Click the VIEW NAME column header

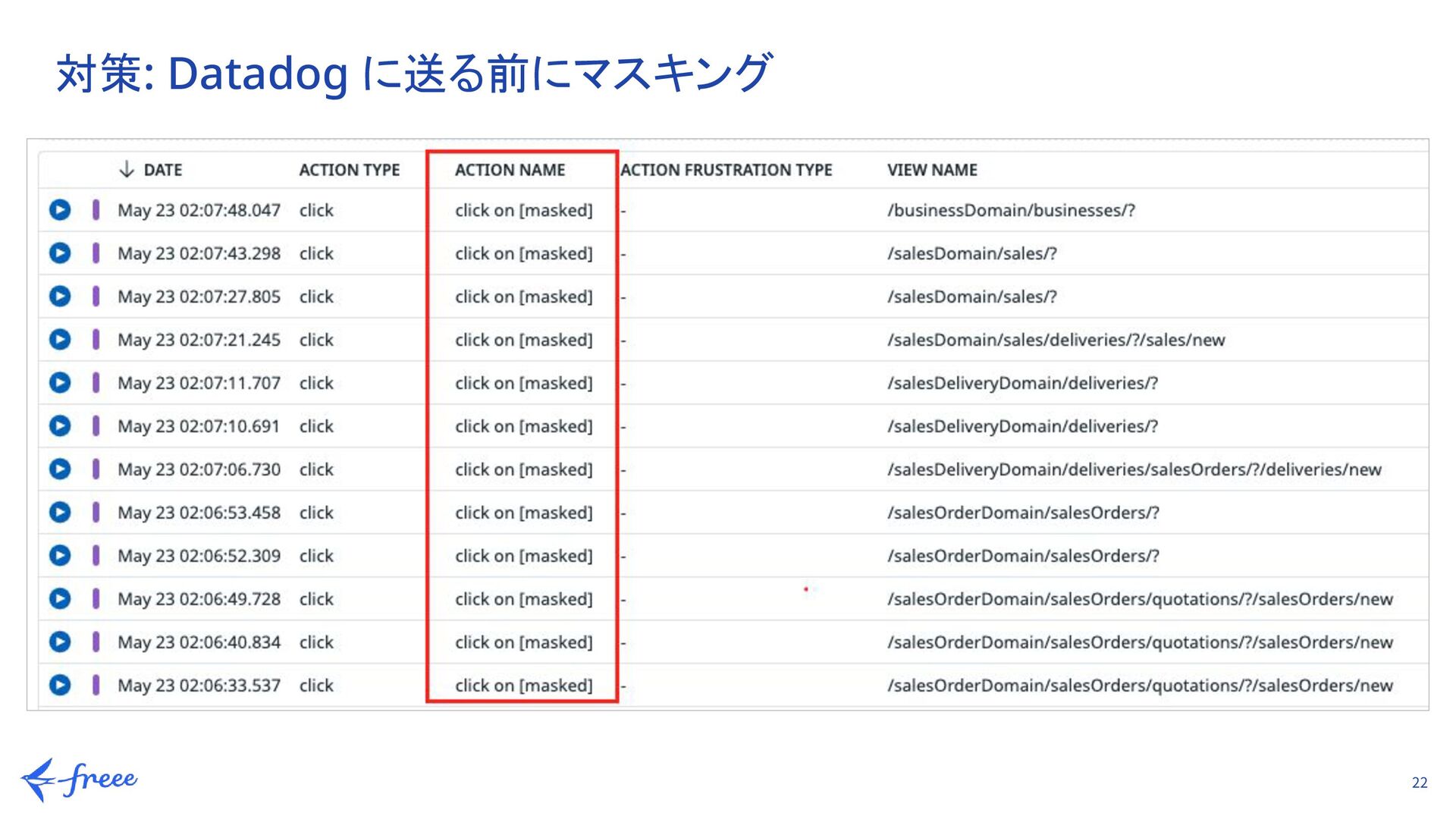point(932,170)
